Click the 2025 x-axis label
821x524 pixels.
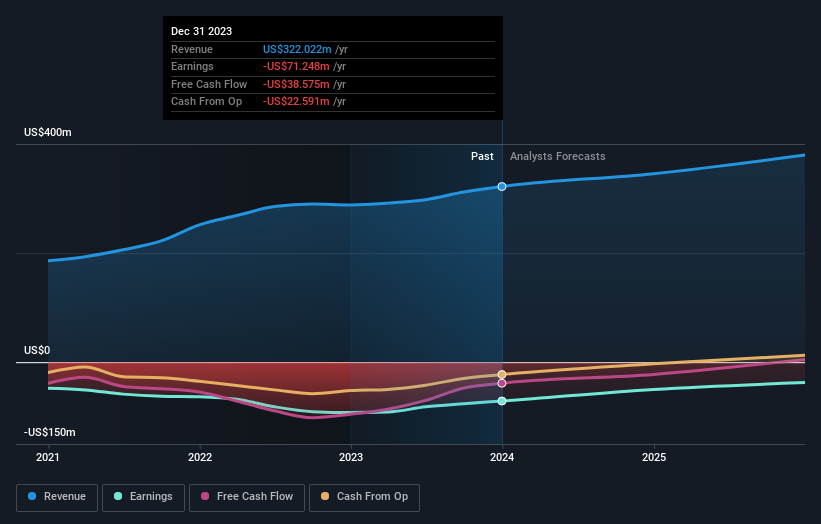pos(654,457)
